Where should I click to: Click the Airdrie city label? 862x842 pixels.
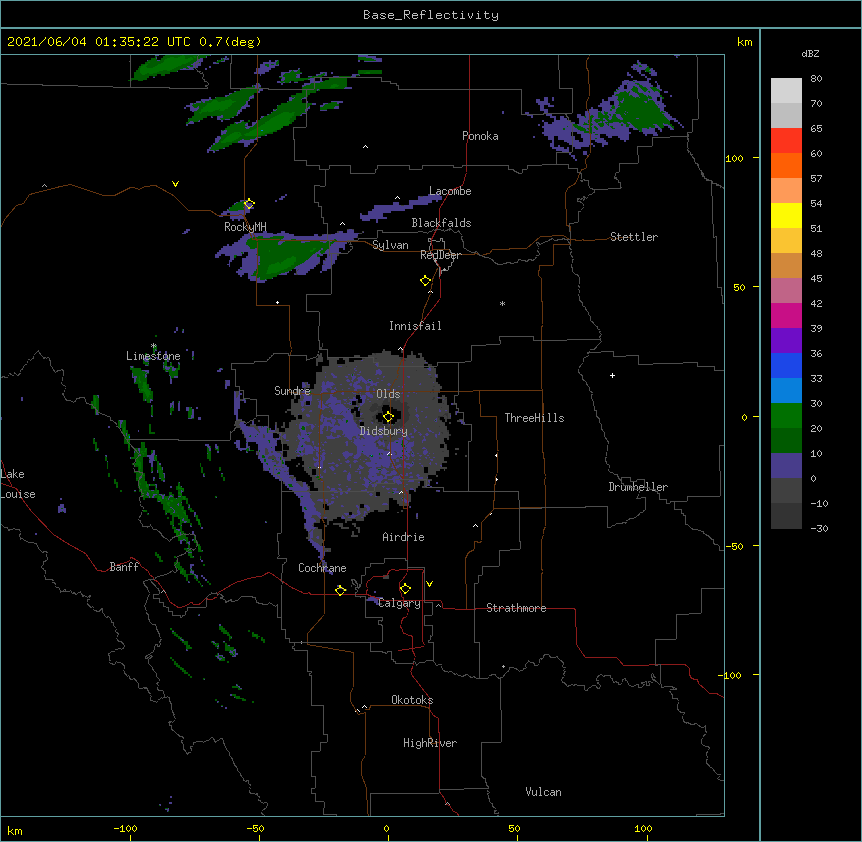pos(404,537)
